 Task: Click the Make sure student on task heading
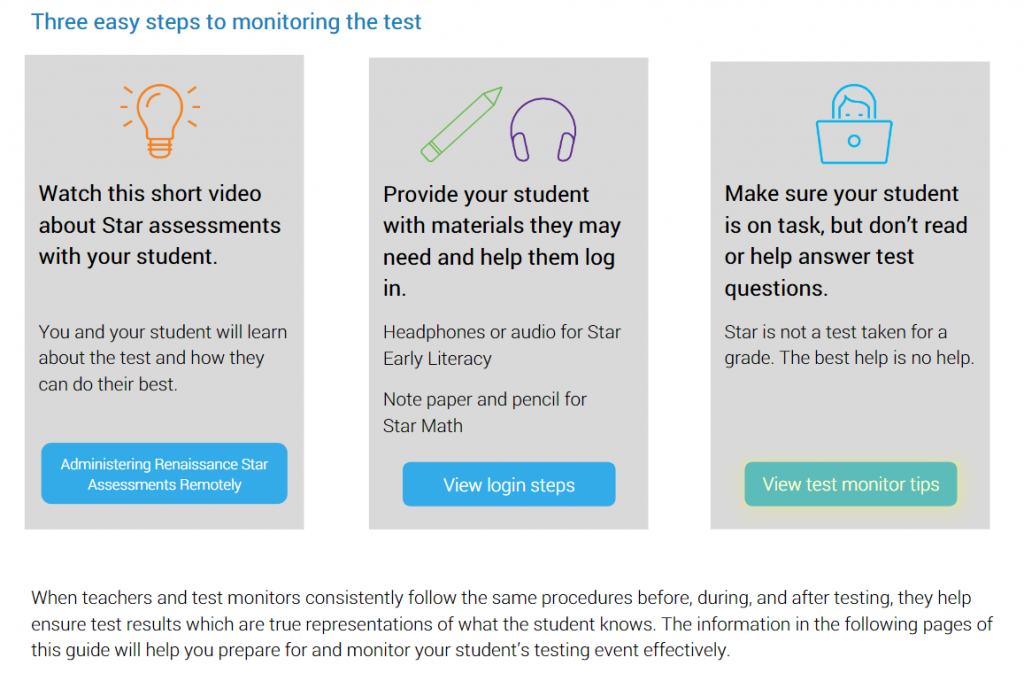point(846,241)
